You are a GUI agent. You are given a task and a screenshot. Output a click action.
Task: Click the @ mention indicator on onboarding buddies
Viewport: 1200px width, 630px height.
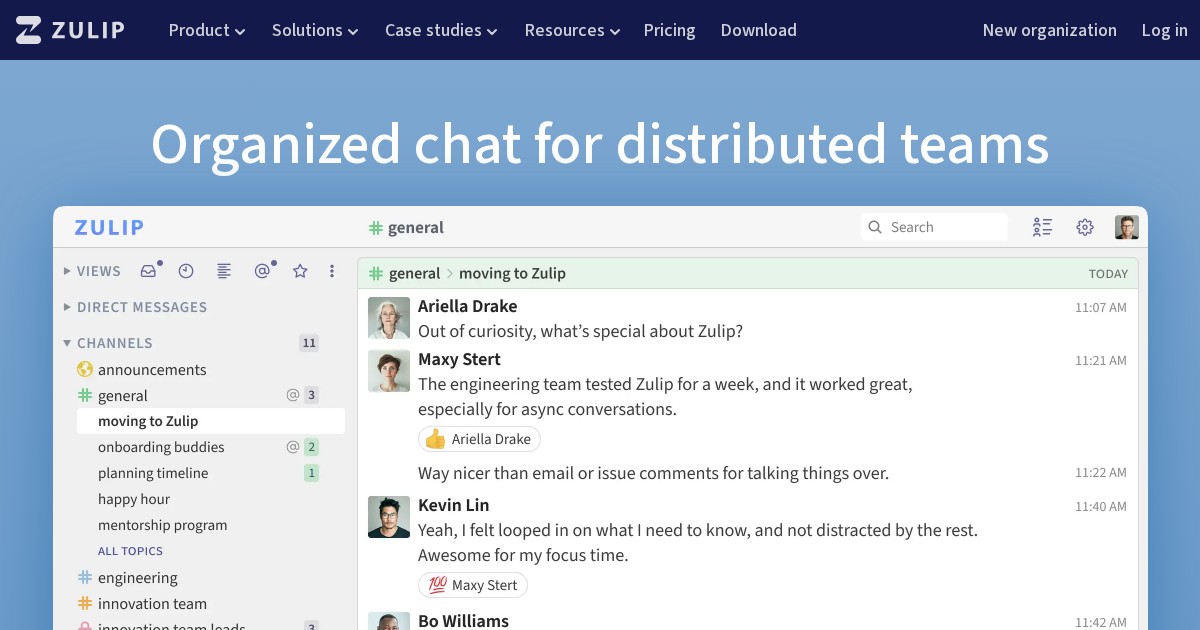(x=293, y=447)
